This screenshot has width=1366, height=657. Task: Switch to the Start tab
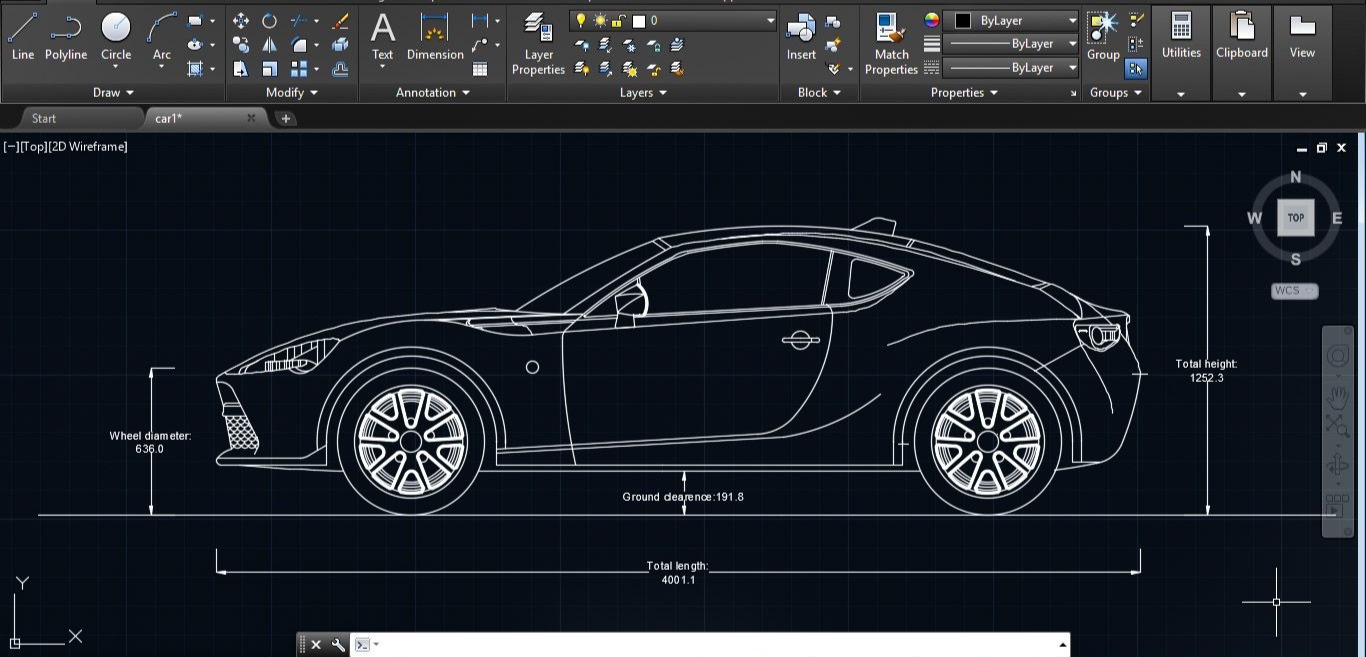tap(44, 118)
